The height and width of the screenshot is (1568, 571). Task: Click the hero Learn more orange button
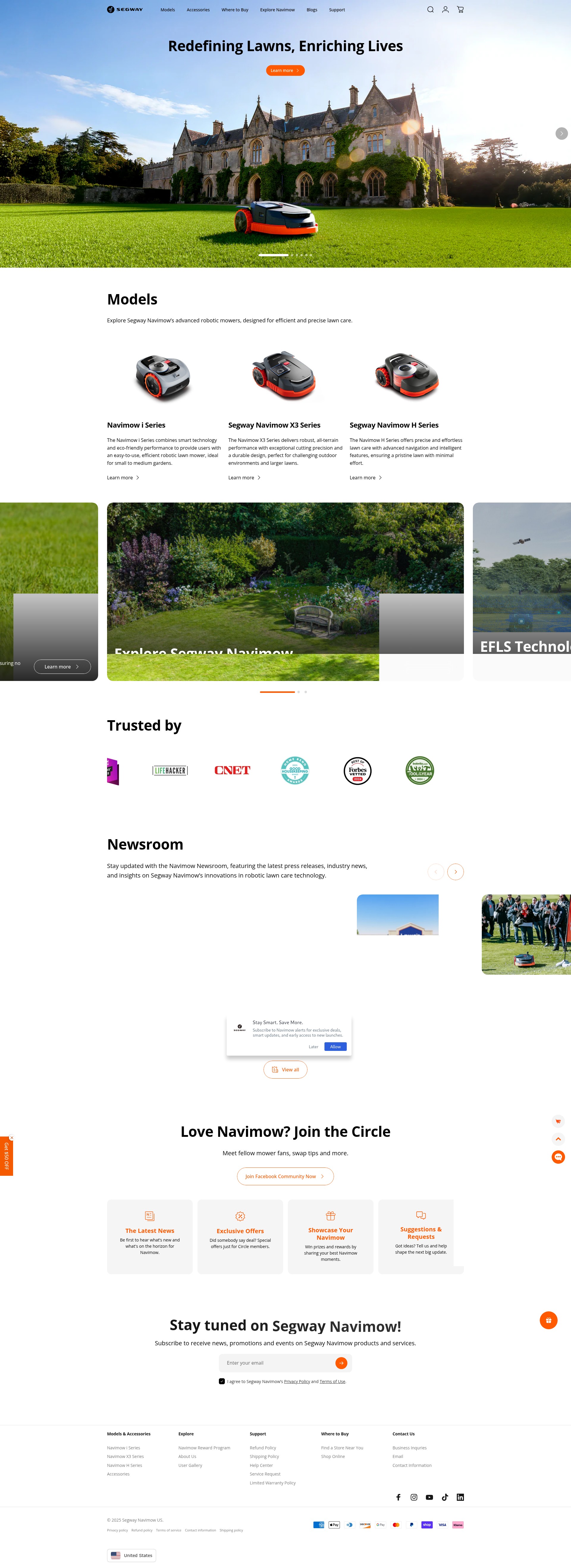(285, 70)
